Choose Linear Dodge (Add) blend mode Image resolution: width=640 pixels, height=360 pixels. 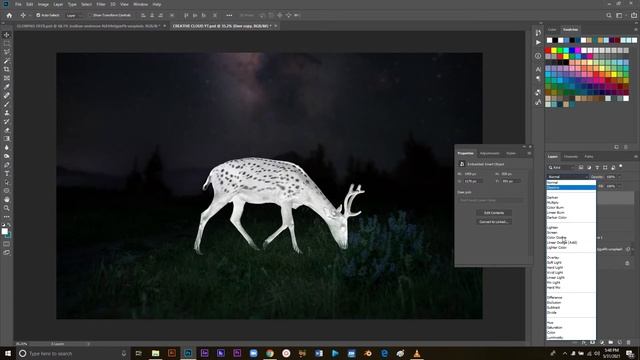pos(562,243)
